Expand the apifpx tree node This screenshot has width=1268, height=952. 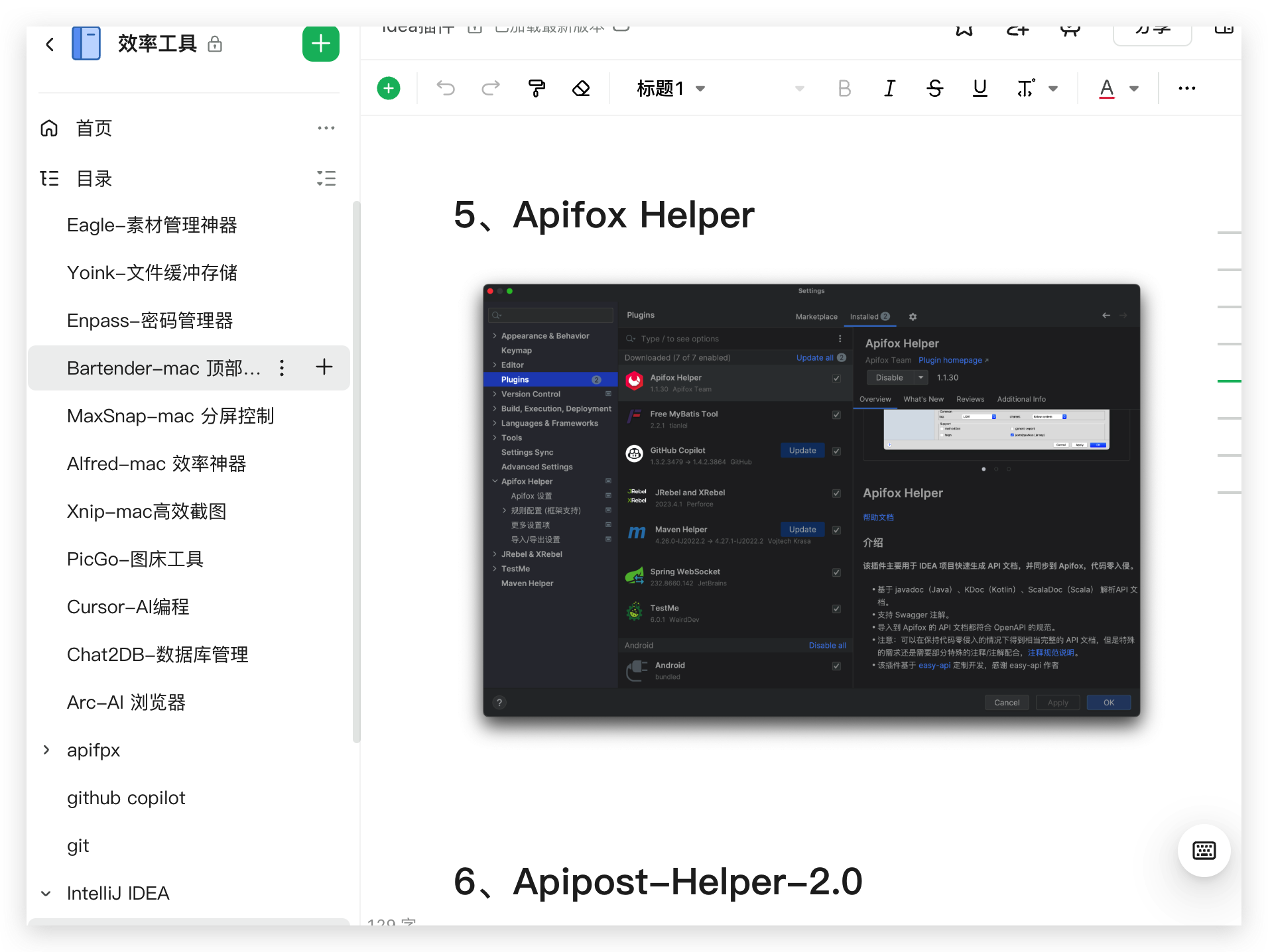pos(46,750)
